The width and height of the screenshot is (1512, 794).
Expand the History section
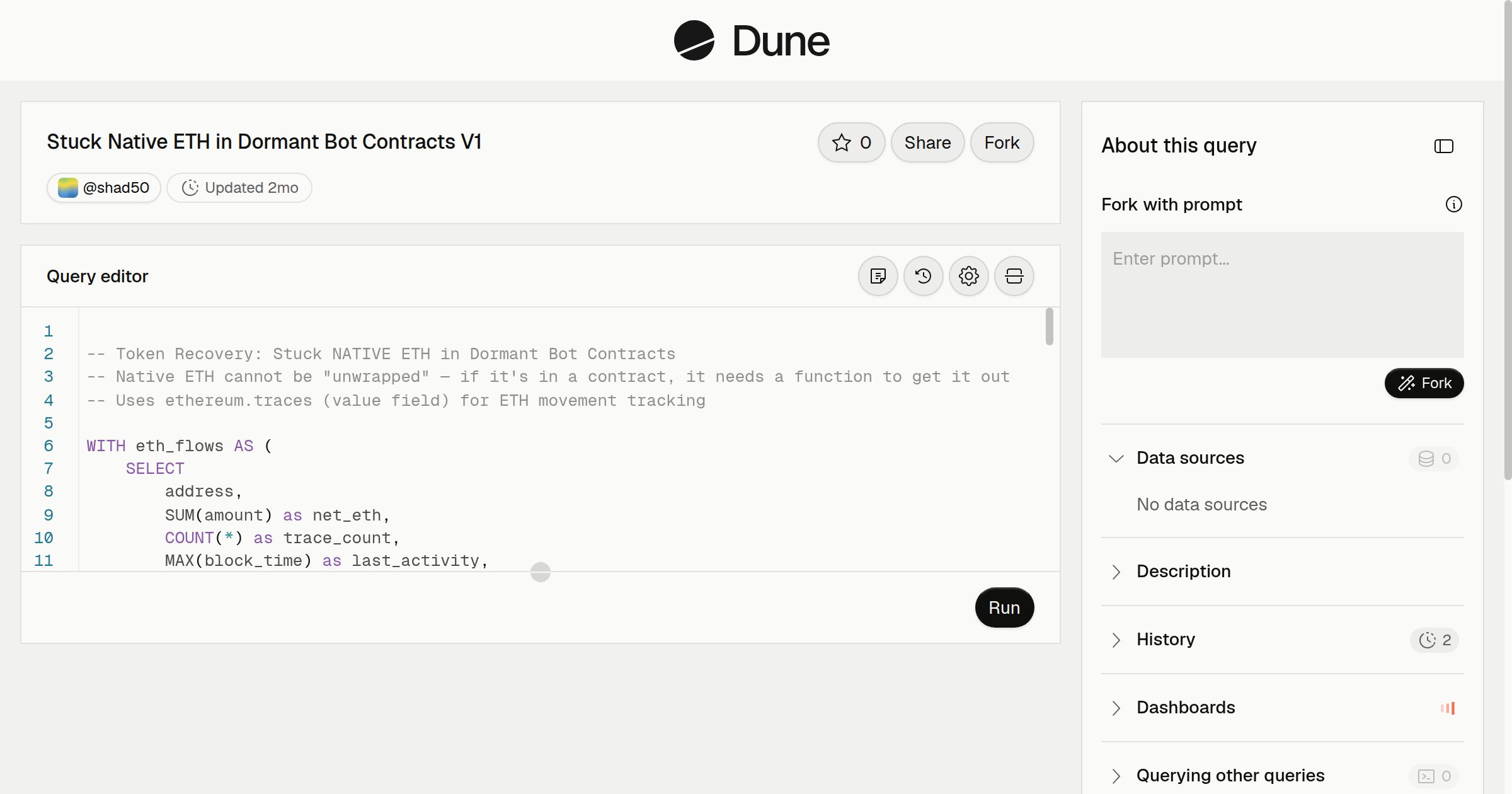1116,640
